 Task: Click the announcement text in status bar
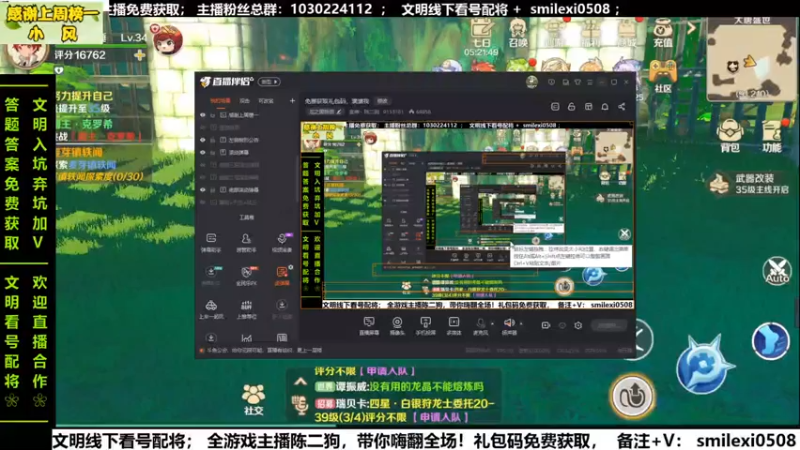tap(264, 351)
